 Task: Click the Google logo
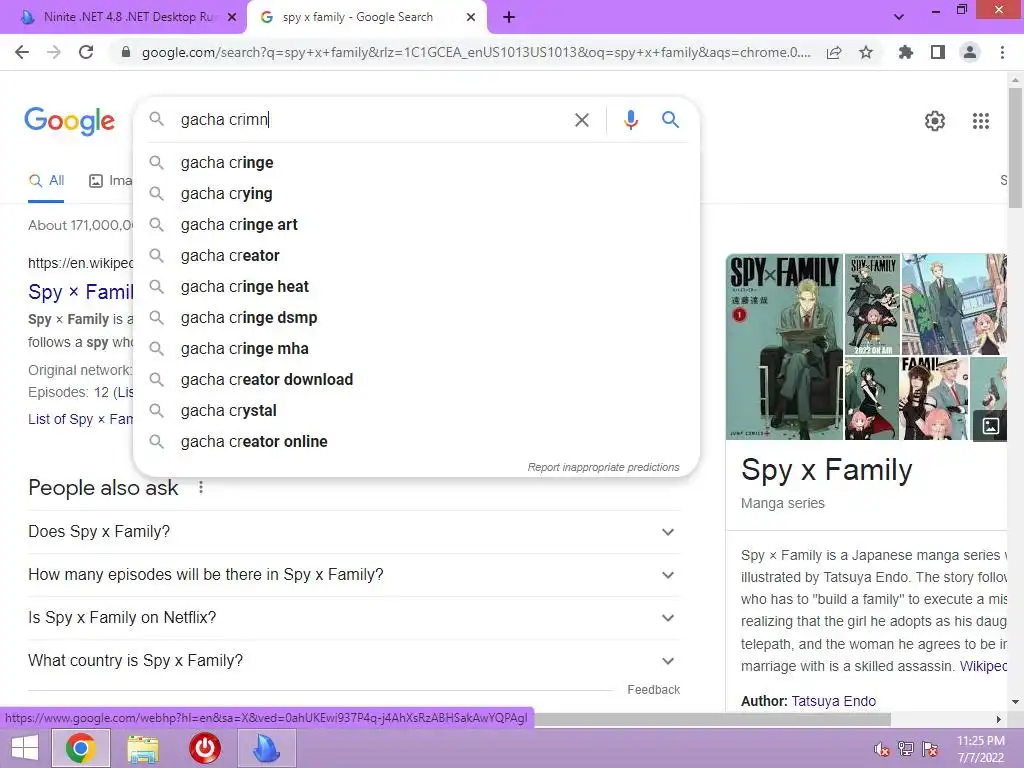point(69,121)
